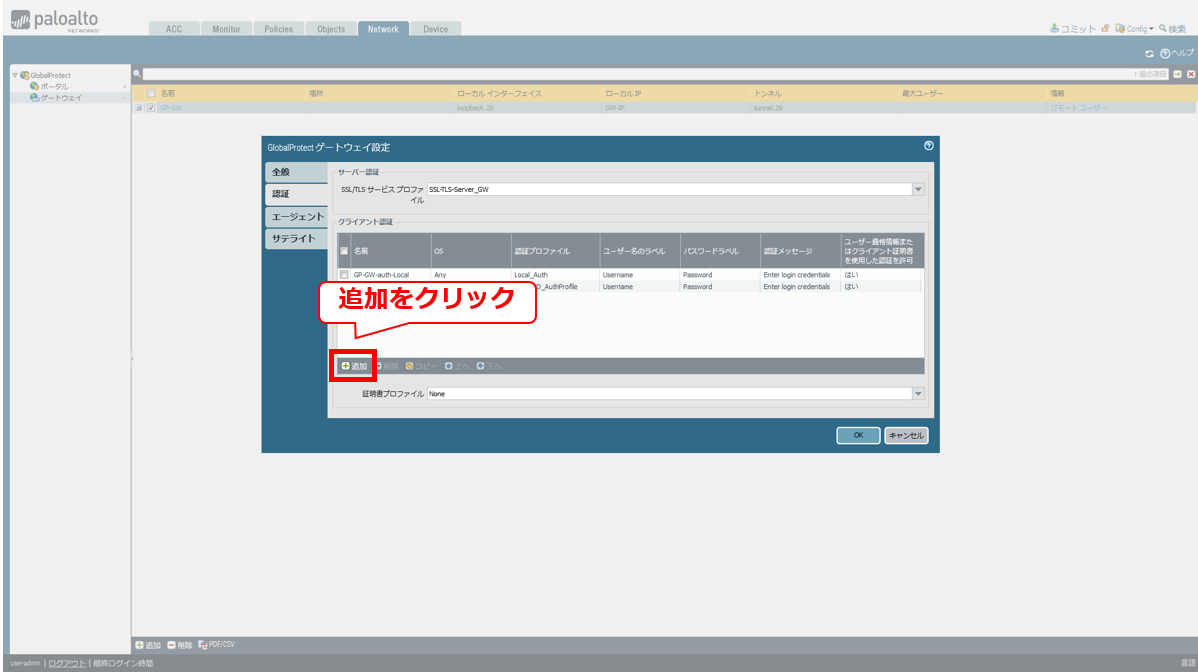Toggle select-all checkbox in クライアント認証 table header

344,250
